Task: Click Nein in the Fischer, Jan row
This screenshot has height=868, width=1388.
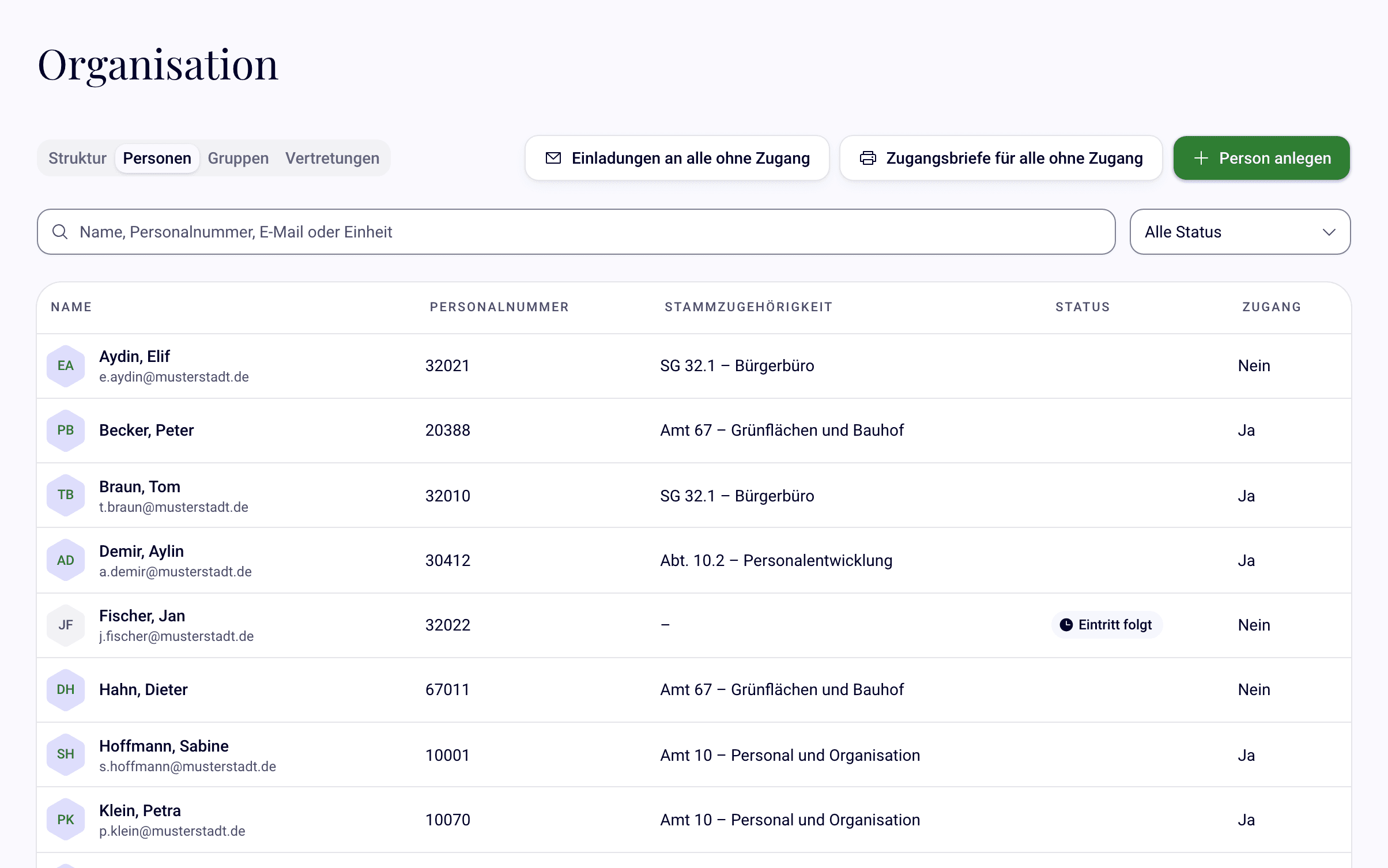Action: pyautogui.click(x=1254, y=625)
